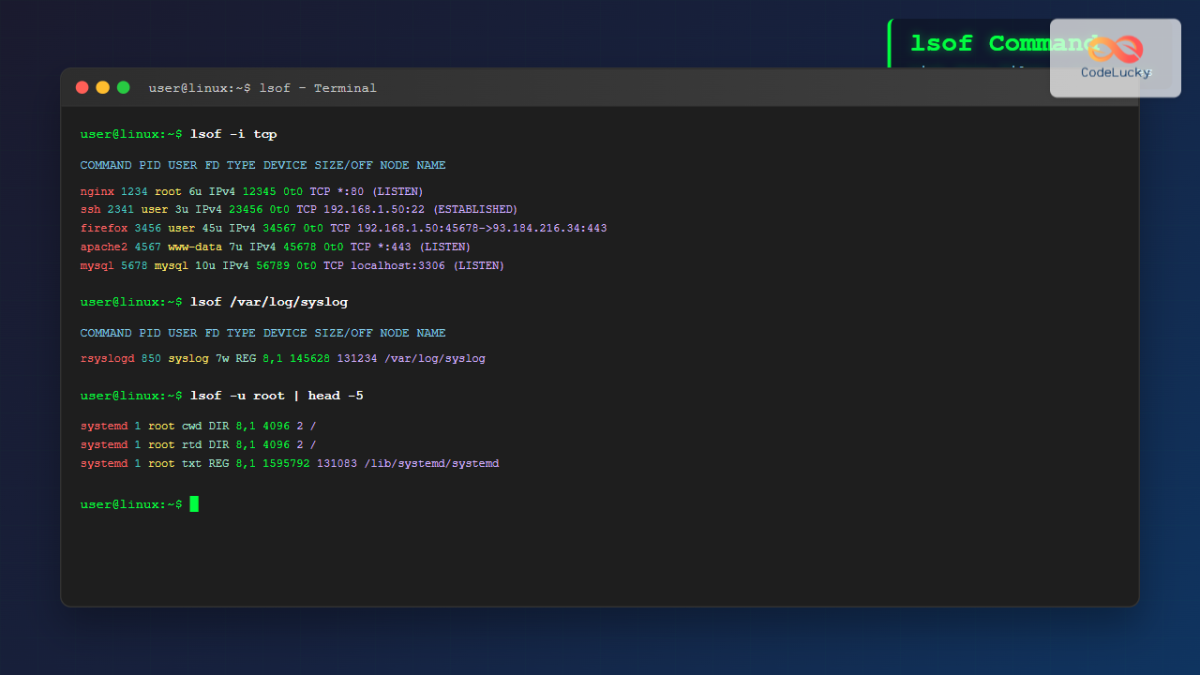Click the mysql process name

tap(97, 265)
